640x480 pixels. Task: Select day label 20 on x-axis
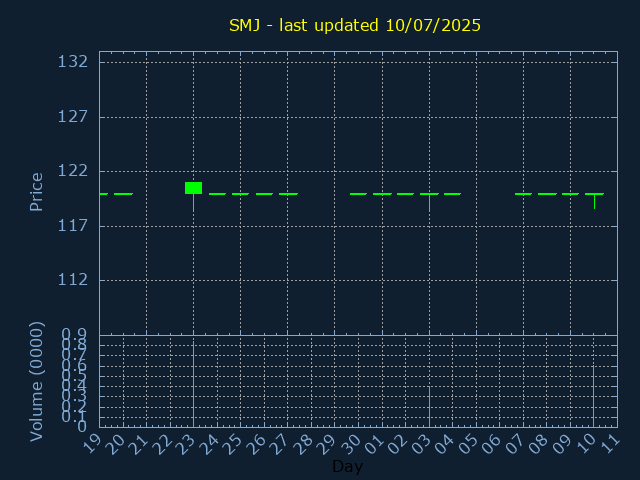(117, 443)
